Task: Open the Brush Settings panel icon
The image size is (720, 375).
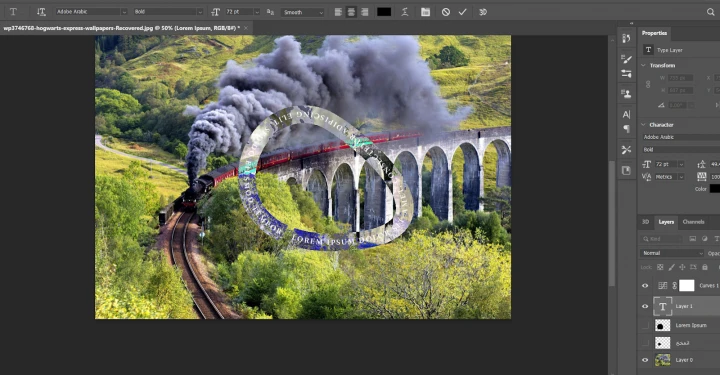Action: click(626, 59)
